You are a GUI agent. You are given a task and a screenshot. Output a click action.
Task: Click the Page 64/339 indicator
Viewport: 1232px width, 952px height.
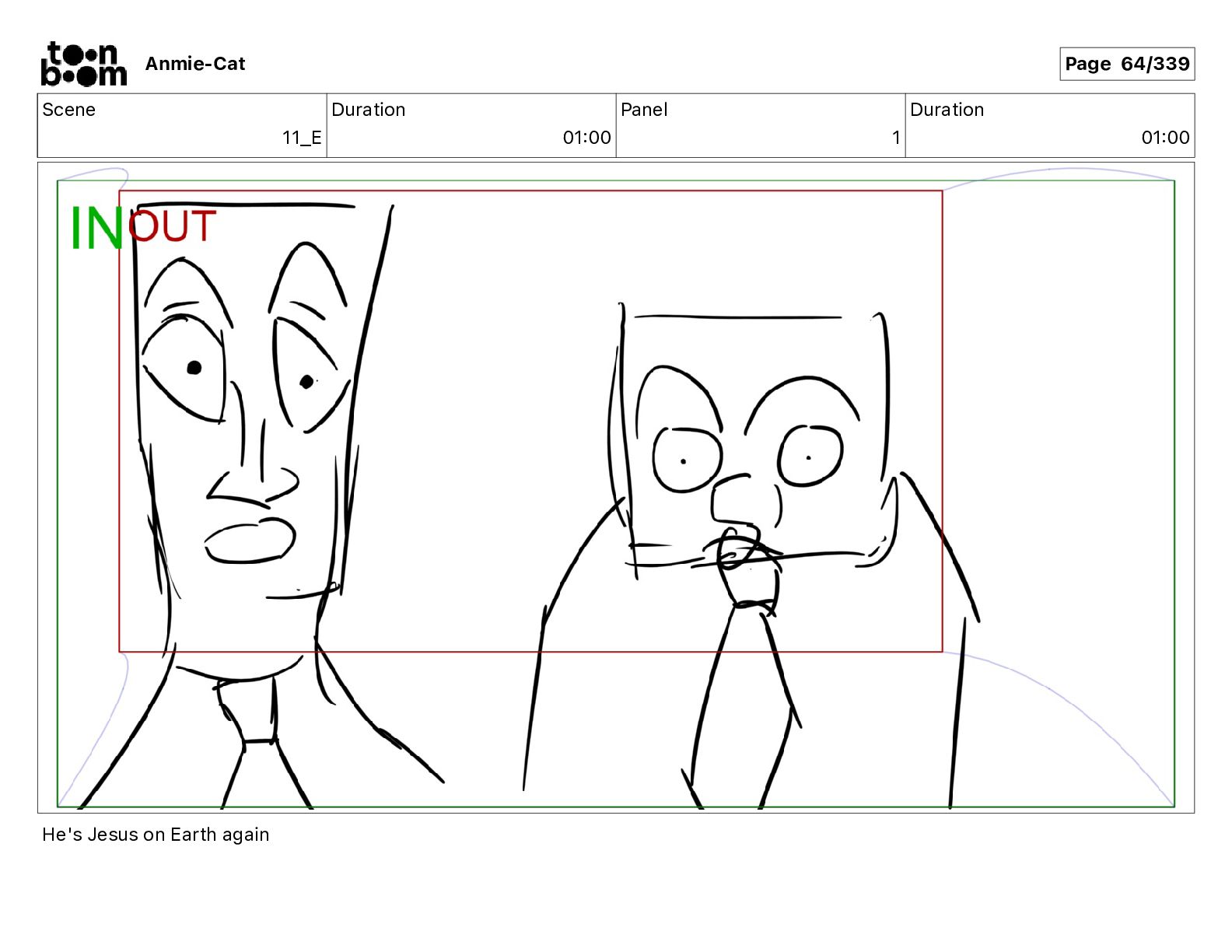(x=1127, y=64)
